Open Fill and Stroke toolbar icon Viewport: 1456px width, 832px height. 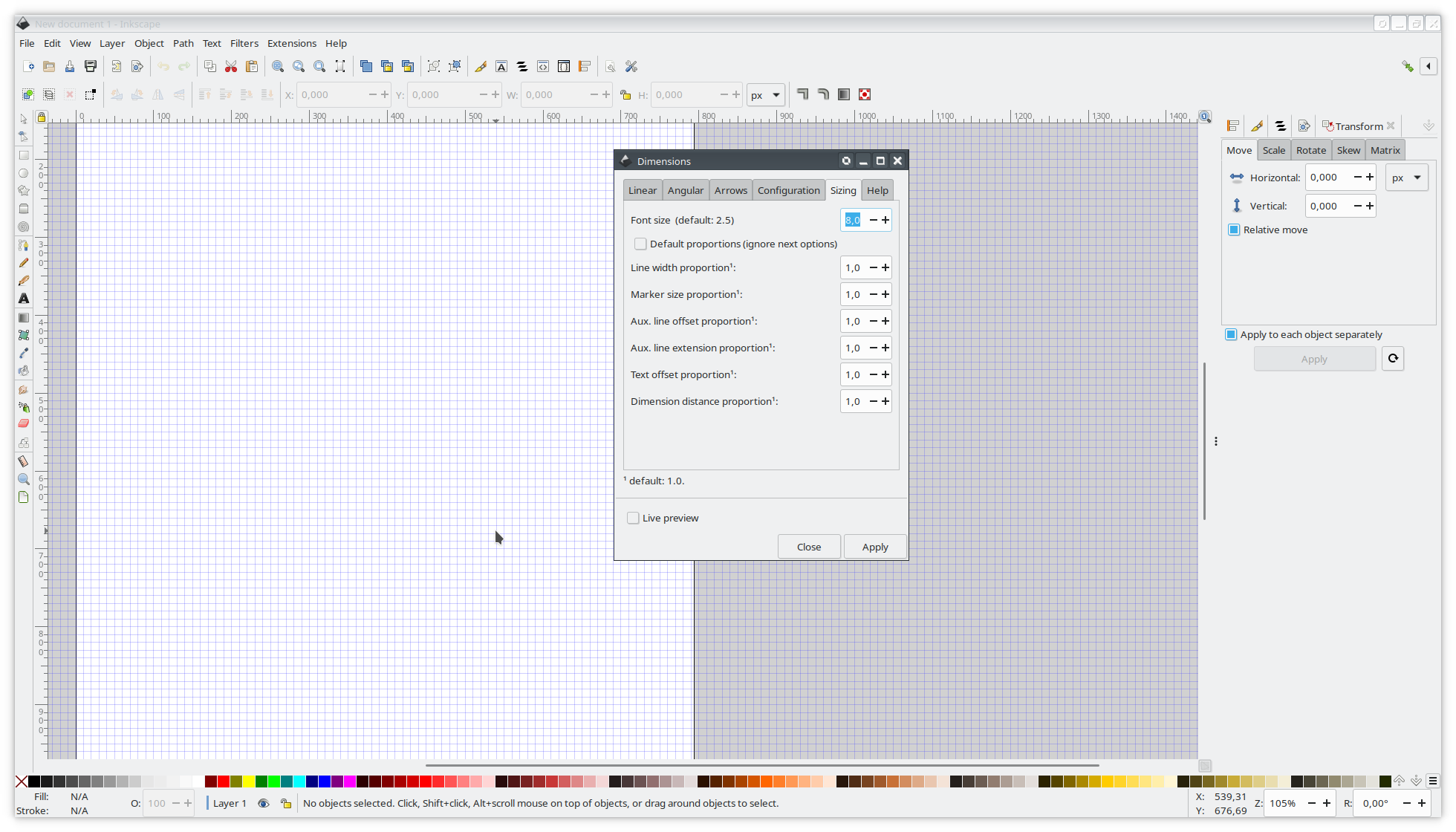click(481, 67)
